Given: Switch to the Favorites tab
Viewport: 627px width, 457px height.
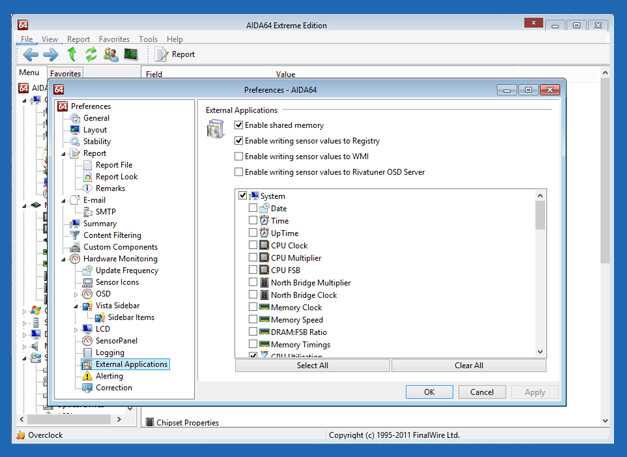Looking at the screenshot, I should 66,73.
